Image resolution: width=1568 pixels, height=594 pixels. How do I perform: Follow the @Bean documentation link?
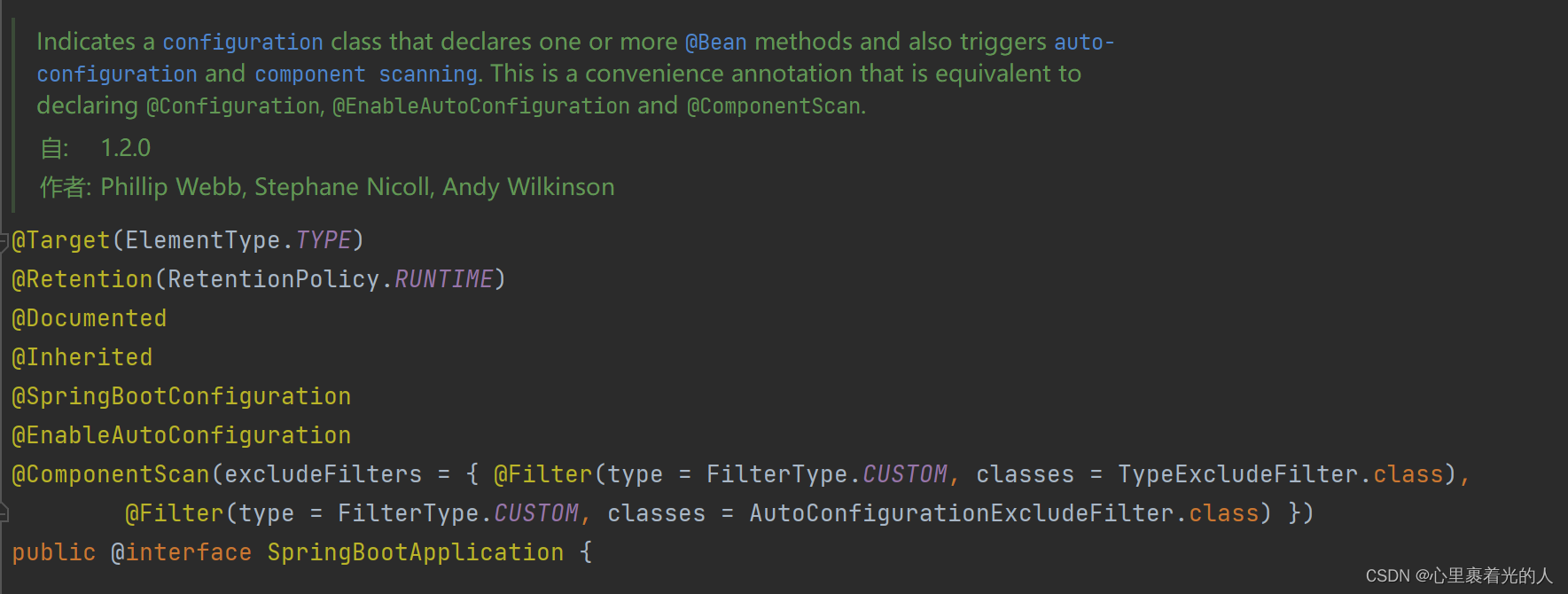coord(715,42)
